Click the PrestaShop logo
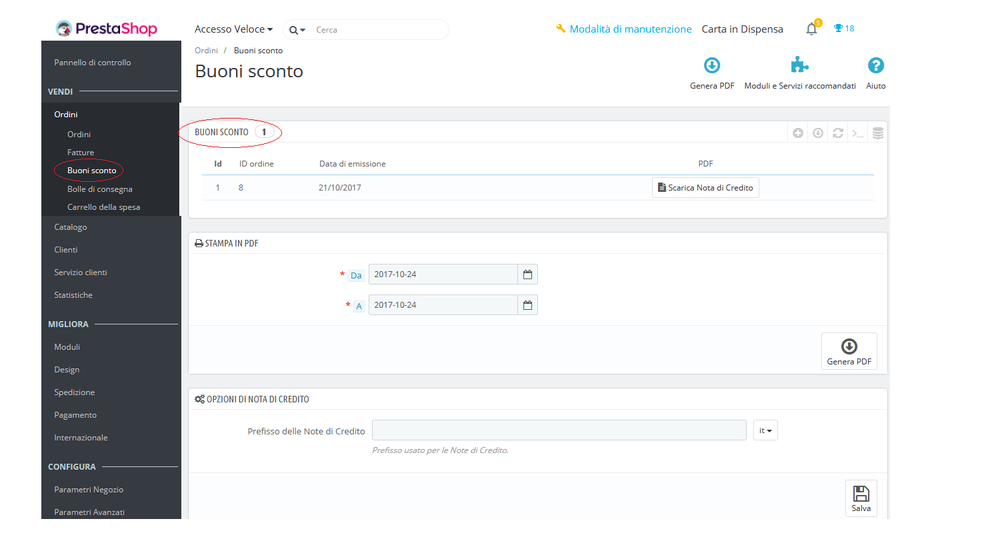1000x537 pixels. [106, 29]
